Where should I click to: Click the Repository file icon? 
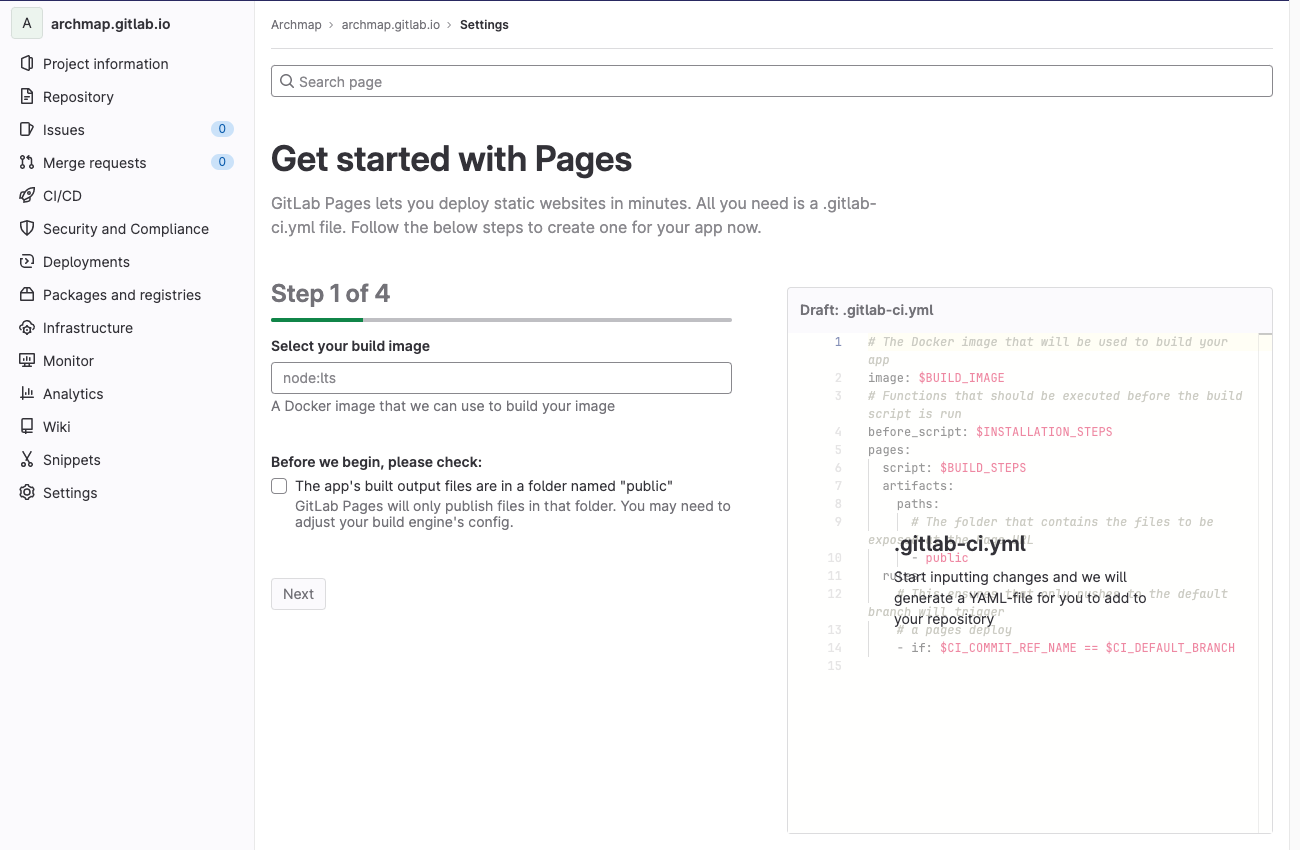pyautogui.click(x=27, y=96)
